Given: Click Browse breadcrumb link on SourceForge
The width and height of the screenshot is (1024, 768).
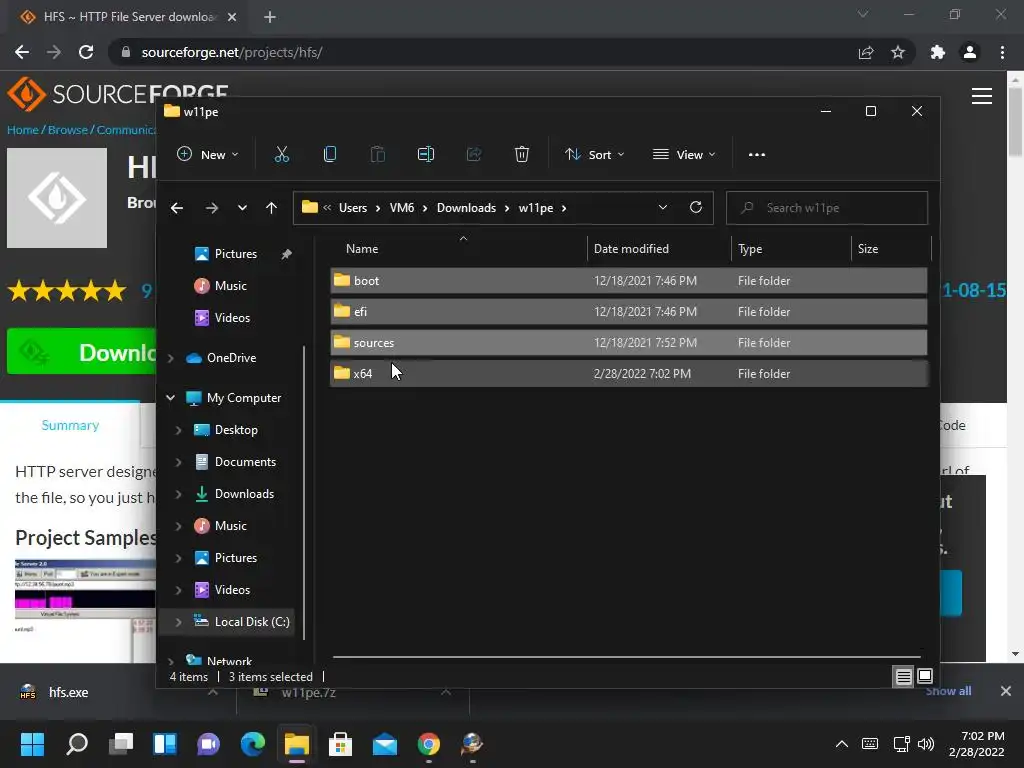Looking at the screenshot, I should coord(67,130).
